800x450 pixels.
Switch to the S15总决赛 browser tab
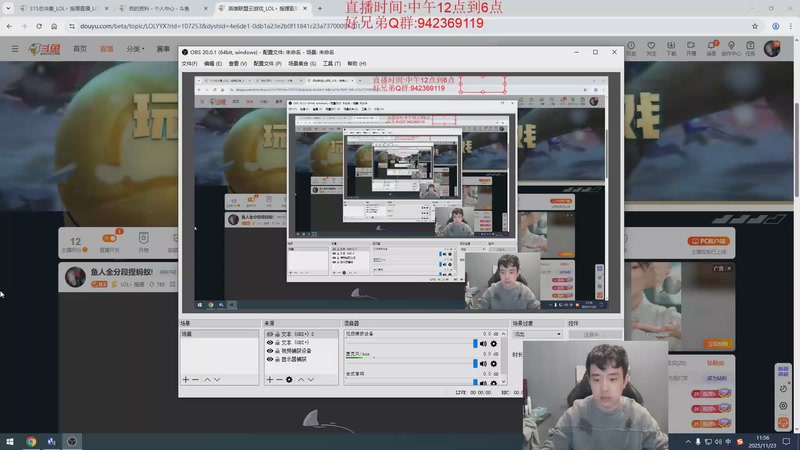click(x=62, y=9)
